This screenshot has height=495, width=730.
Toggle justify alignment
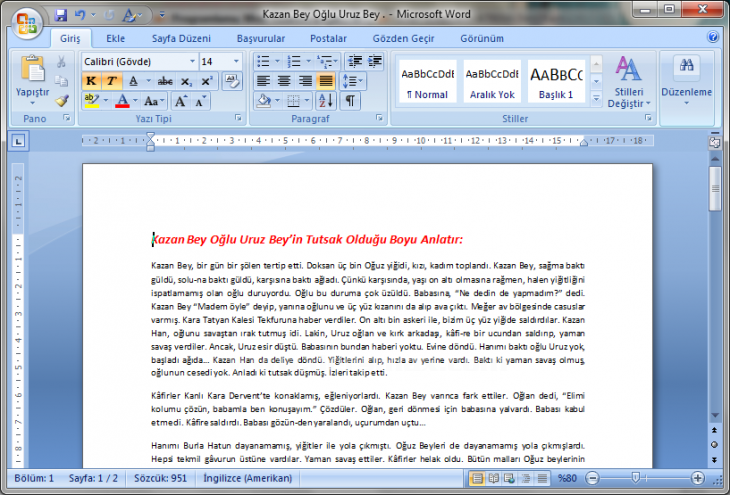tap(326, 81)
